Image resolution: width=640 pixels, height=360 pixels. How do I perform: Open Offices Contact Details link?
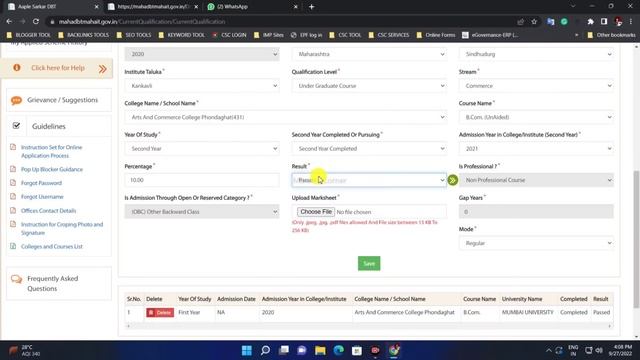coord(49,211)
